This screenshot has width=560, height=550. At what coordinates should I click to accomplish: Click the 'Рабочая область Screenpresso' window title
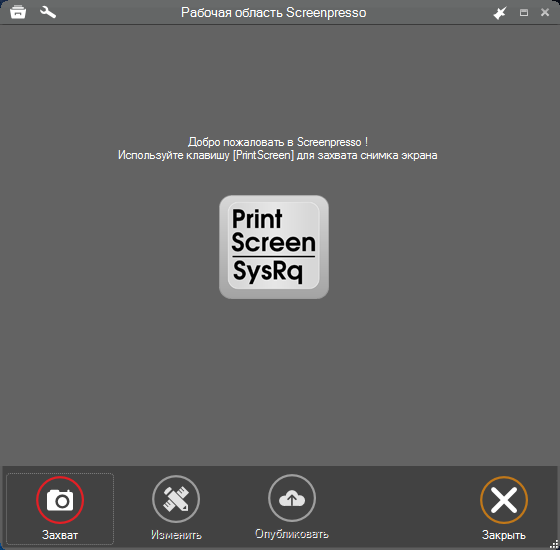click(x=274, y=12)
